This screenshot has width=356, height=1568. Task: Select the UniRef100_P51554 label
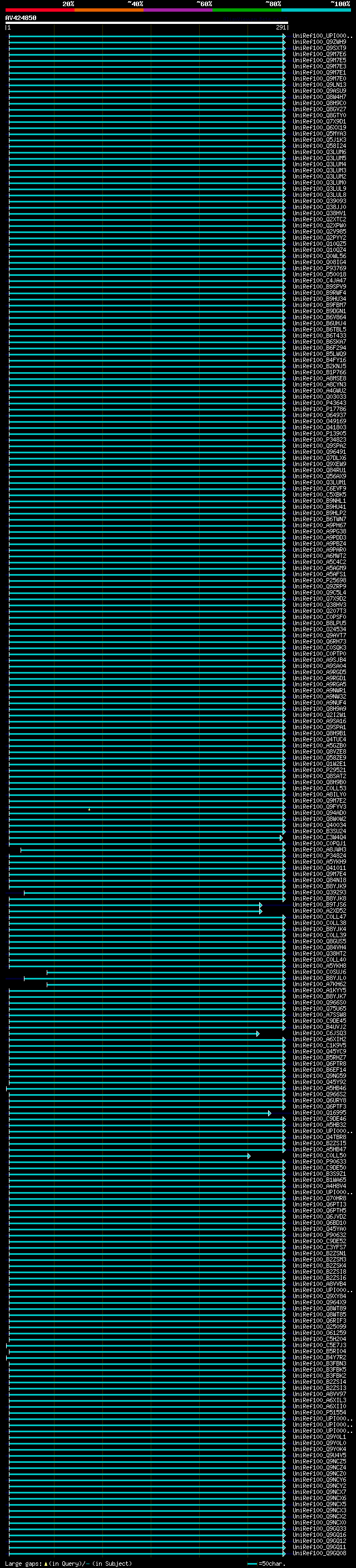(x=319, y=1412)
